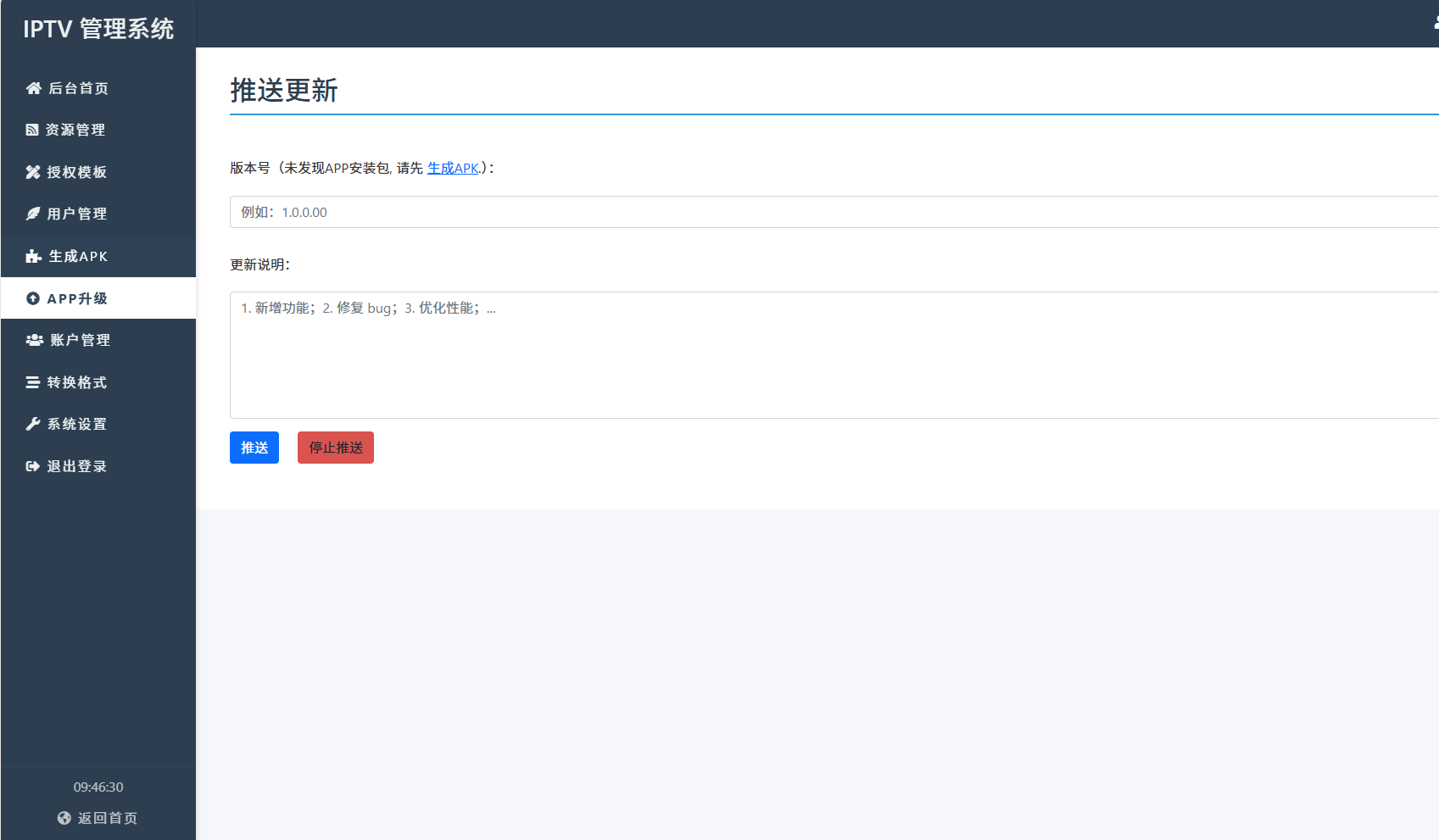Open the 生成APK link in the hint text
Viewport: 1439px width, 840px height.
(452, 168)
